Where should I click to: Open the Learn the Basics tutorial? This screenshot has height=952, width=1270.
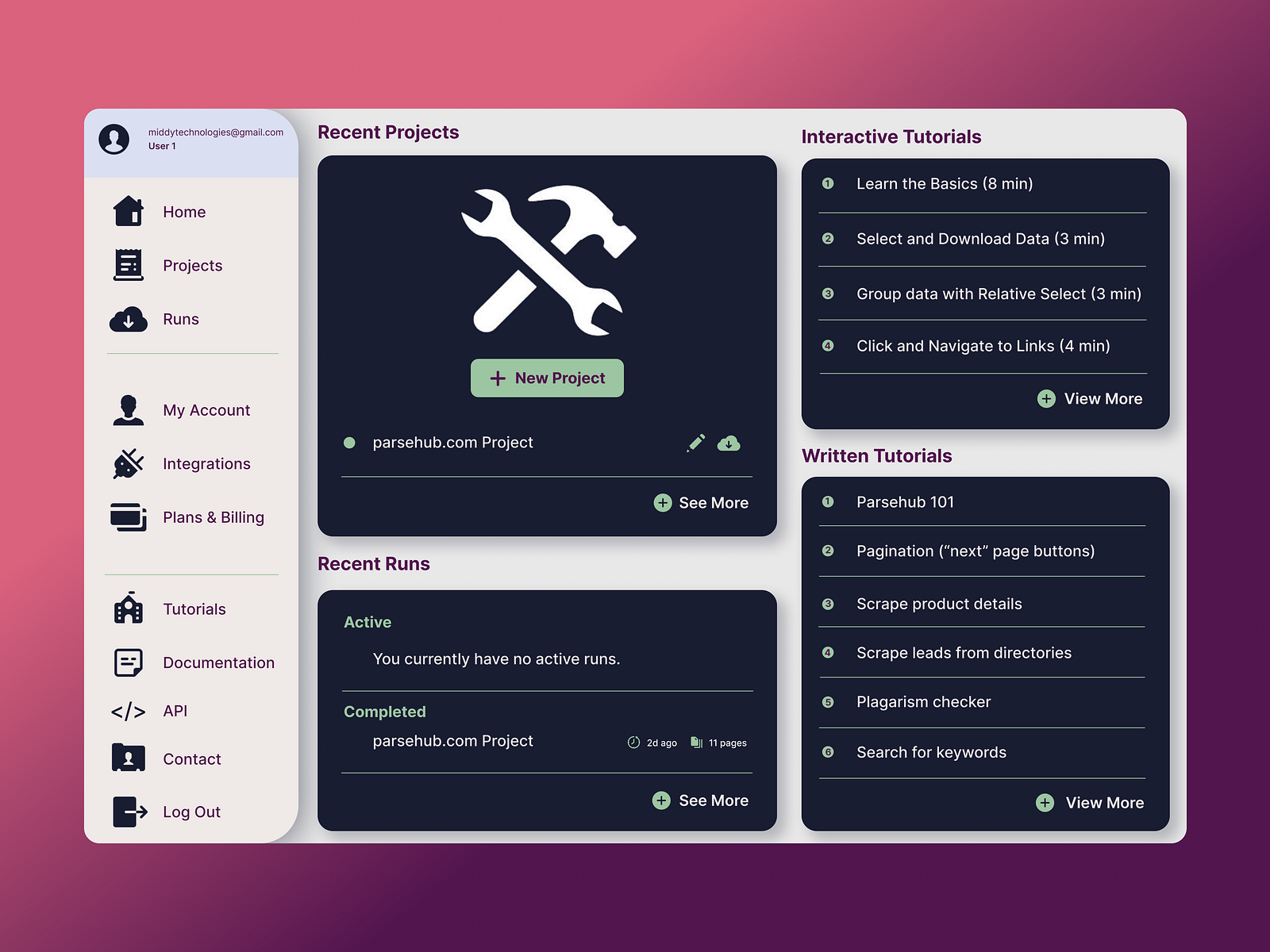[x=944, y=183]
